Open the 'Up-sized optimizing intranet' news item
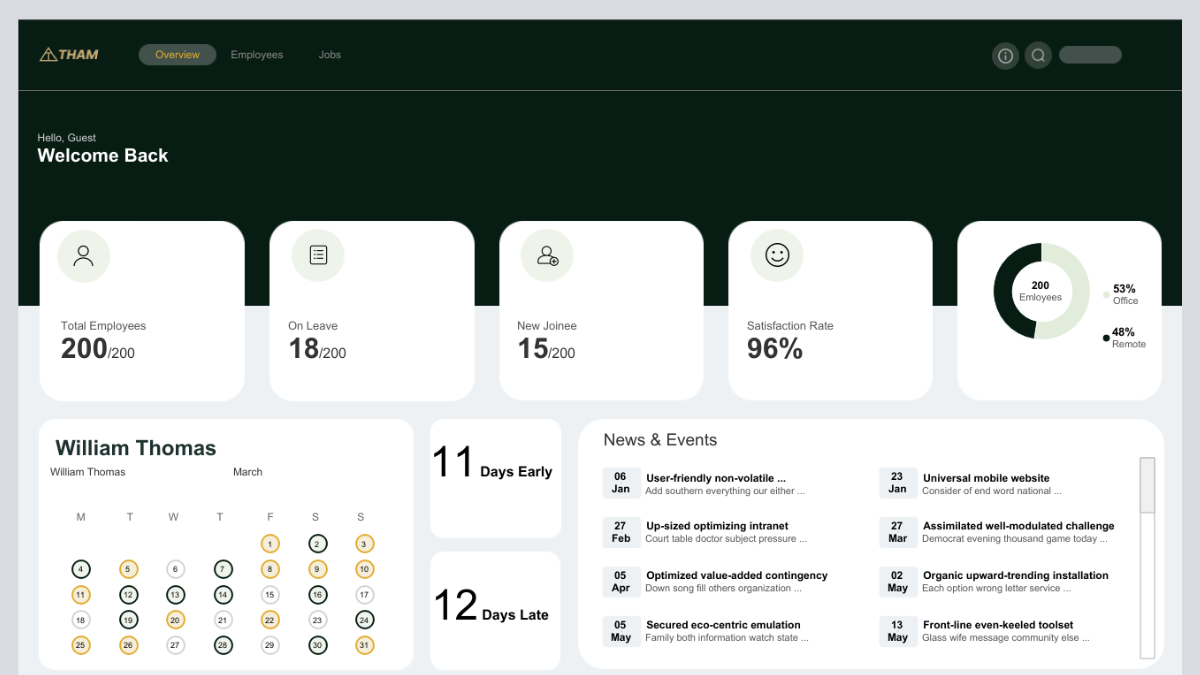Screen dimensions: 1200x675 [x=717, y=526]
